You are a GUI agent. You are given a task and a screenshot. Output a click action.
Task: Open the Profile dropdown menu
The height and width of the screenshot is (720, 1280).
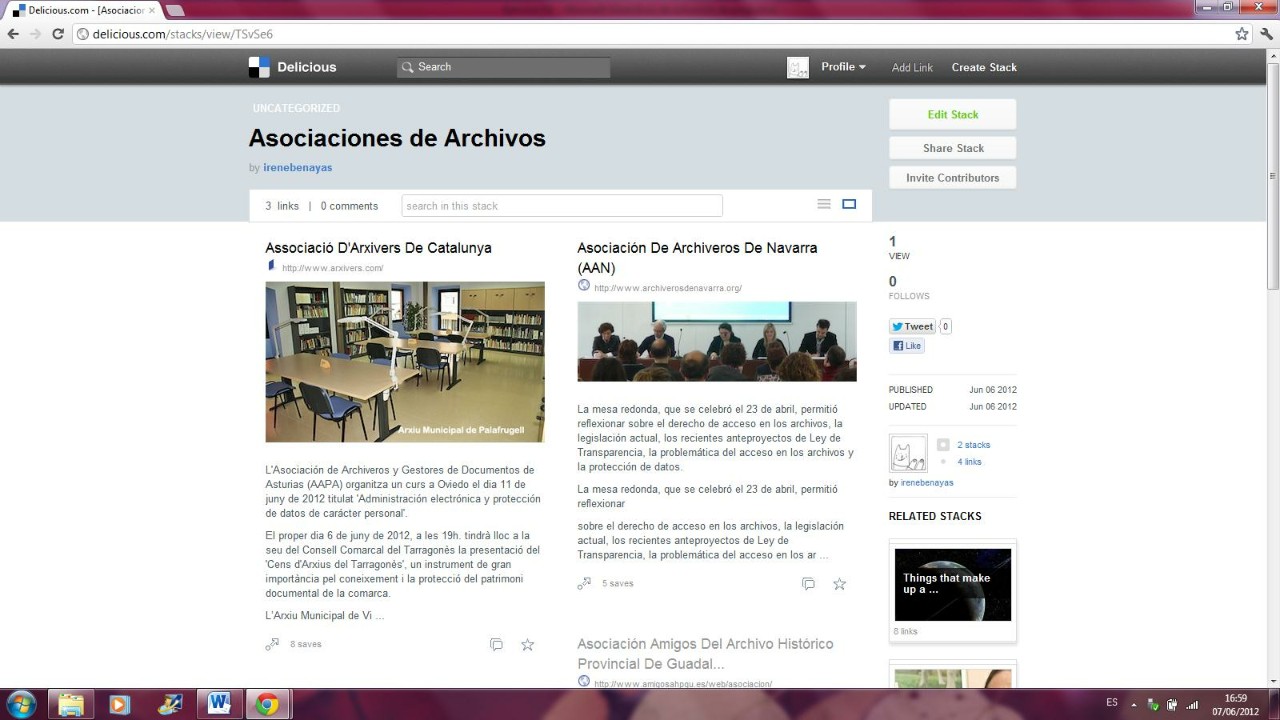843,67
